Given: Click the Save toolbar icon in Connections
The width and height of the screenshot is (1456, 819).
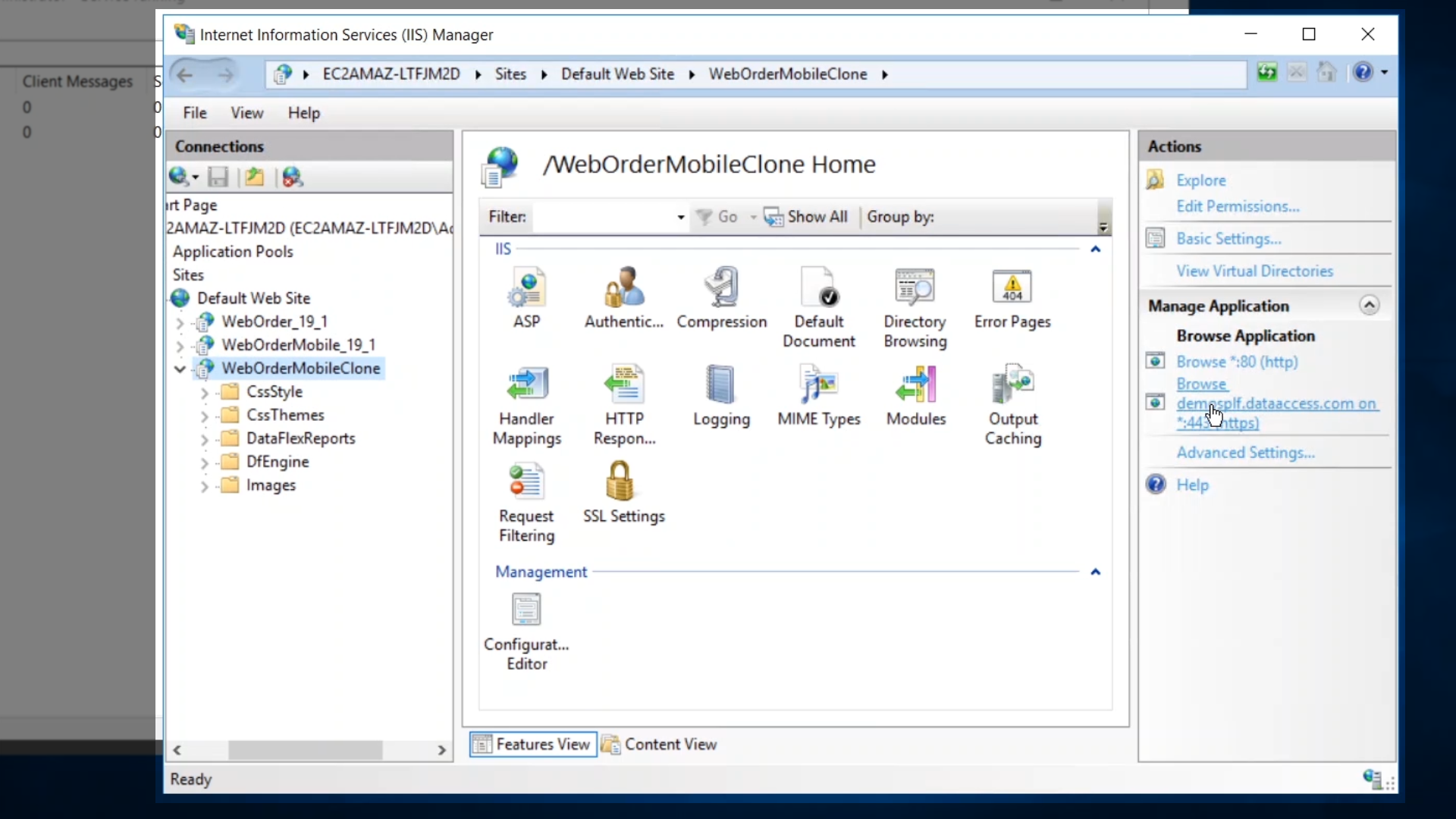Looking at the screenshot, I should [218, 177].
